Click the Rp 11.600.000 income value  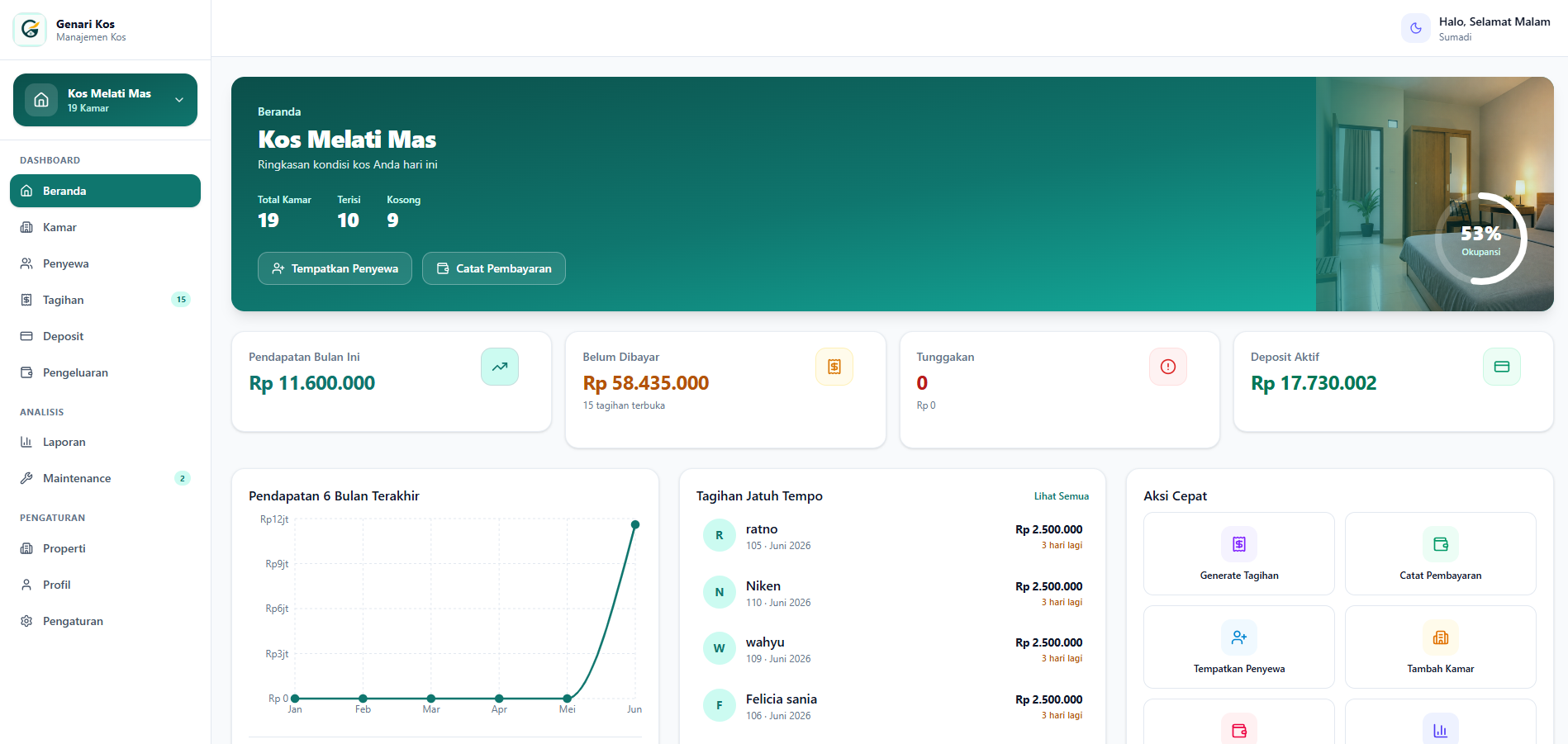(x=312, y=383)
